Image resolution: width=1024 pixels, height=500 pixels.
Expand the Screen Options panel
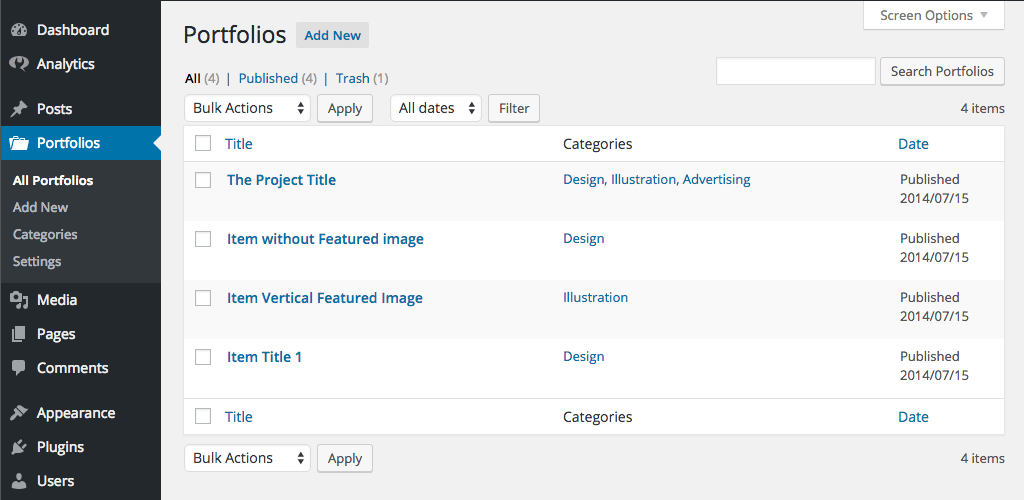(933, 15)
